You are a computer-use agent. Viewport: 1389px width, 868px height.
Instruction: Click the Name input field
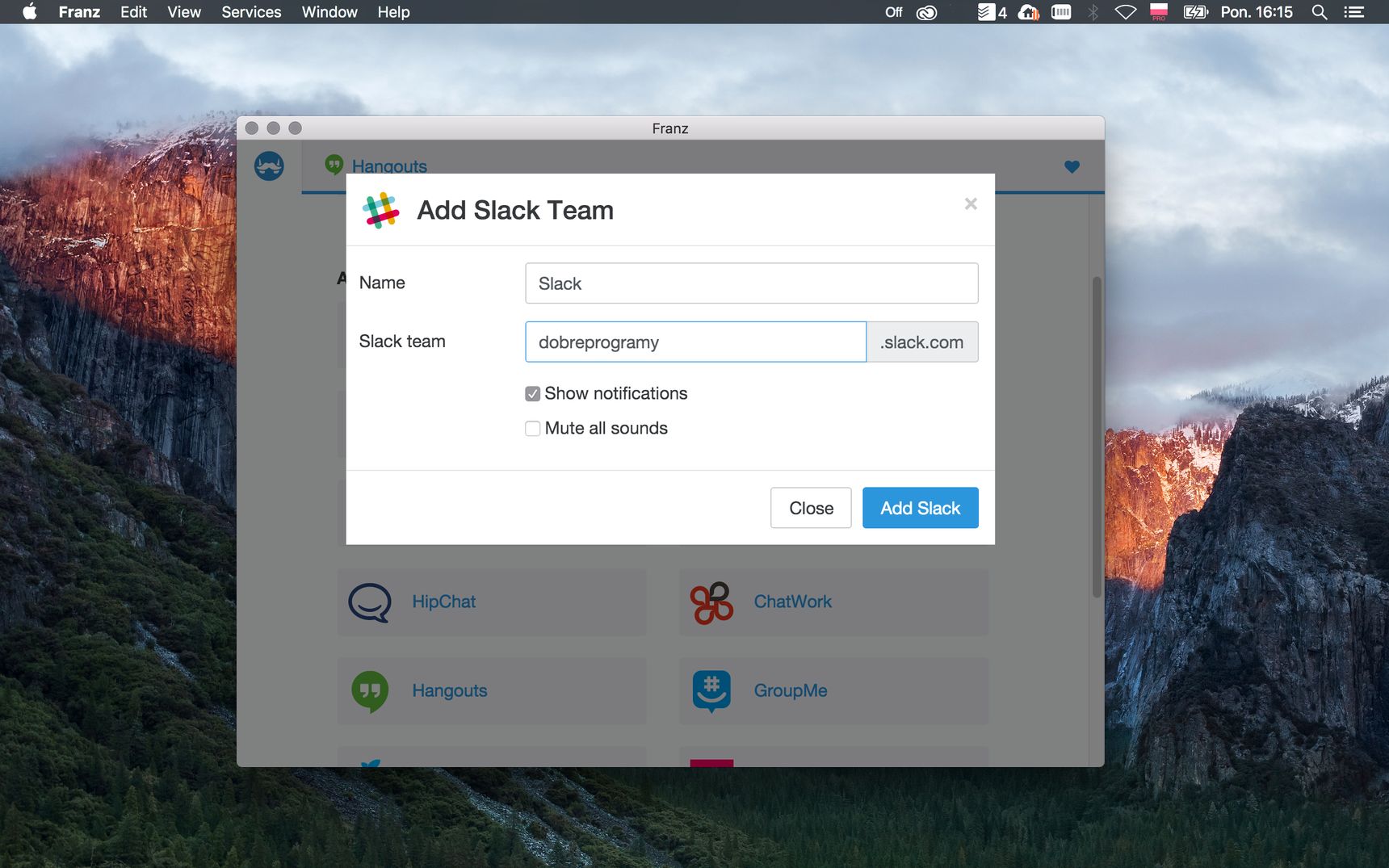tap(752, 283)
